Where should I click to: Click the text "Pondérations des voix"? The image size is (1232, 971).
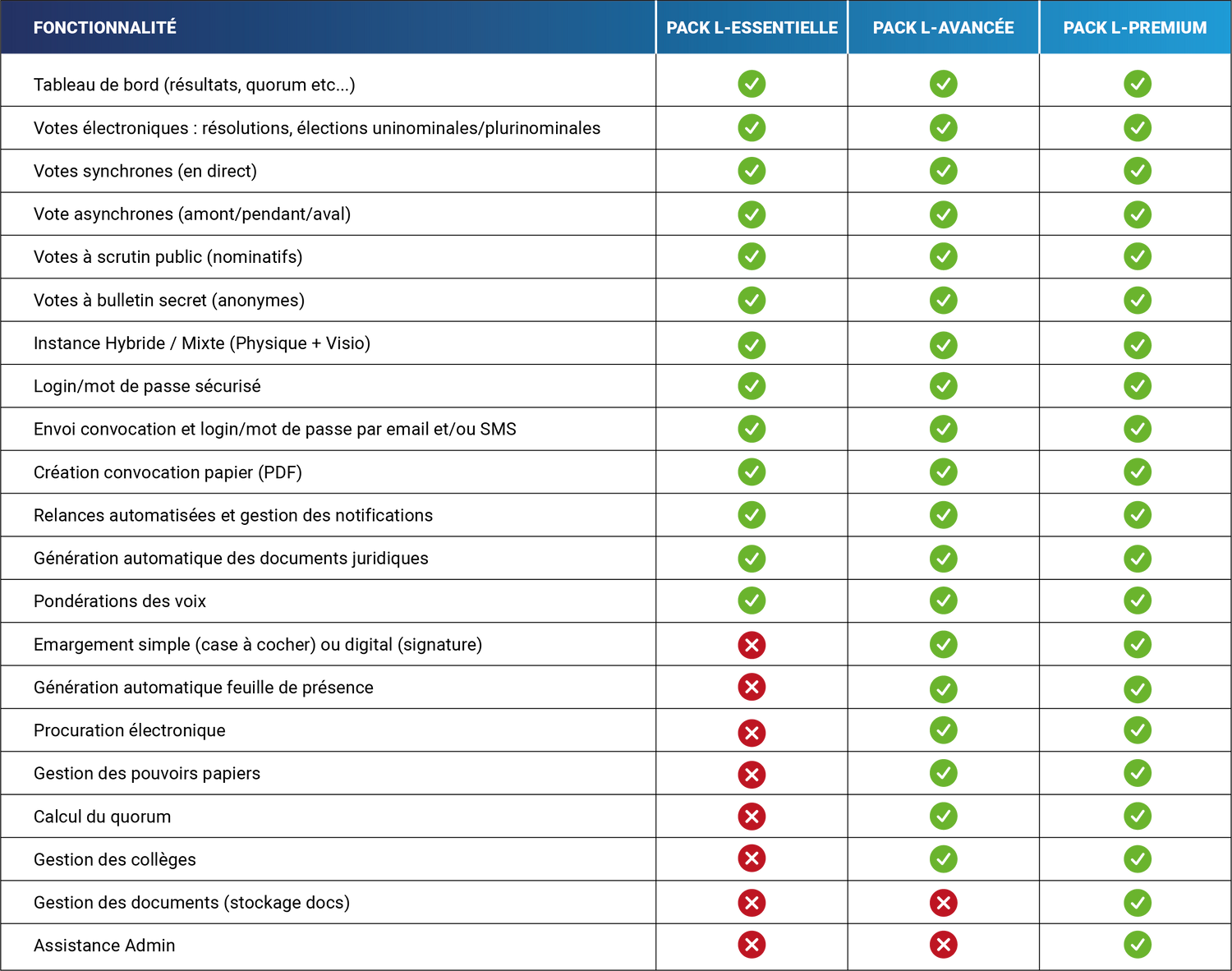click(120, 601)
